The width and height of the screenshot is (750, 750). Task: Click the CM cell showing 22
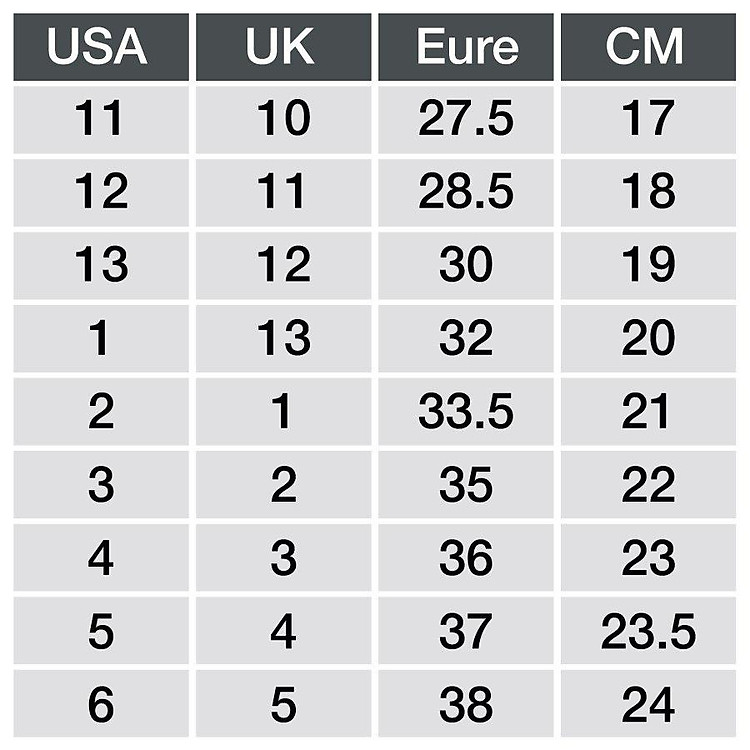[x=648, y=486]
